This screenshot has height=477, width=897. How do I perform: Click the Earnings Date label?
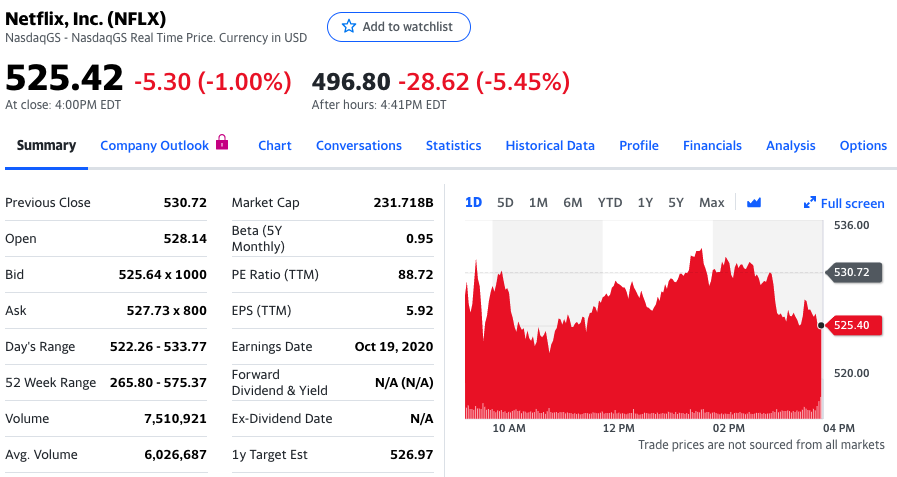click(x=272, y=347)
